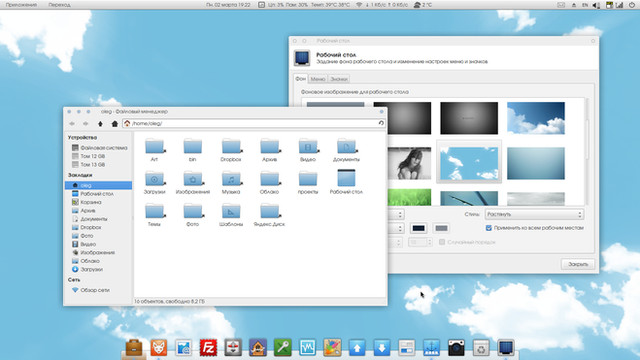Go up to the parent folder
This screenshot has width=640, height=360.
tap(100, 124)
